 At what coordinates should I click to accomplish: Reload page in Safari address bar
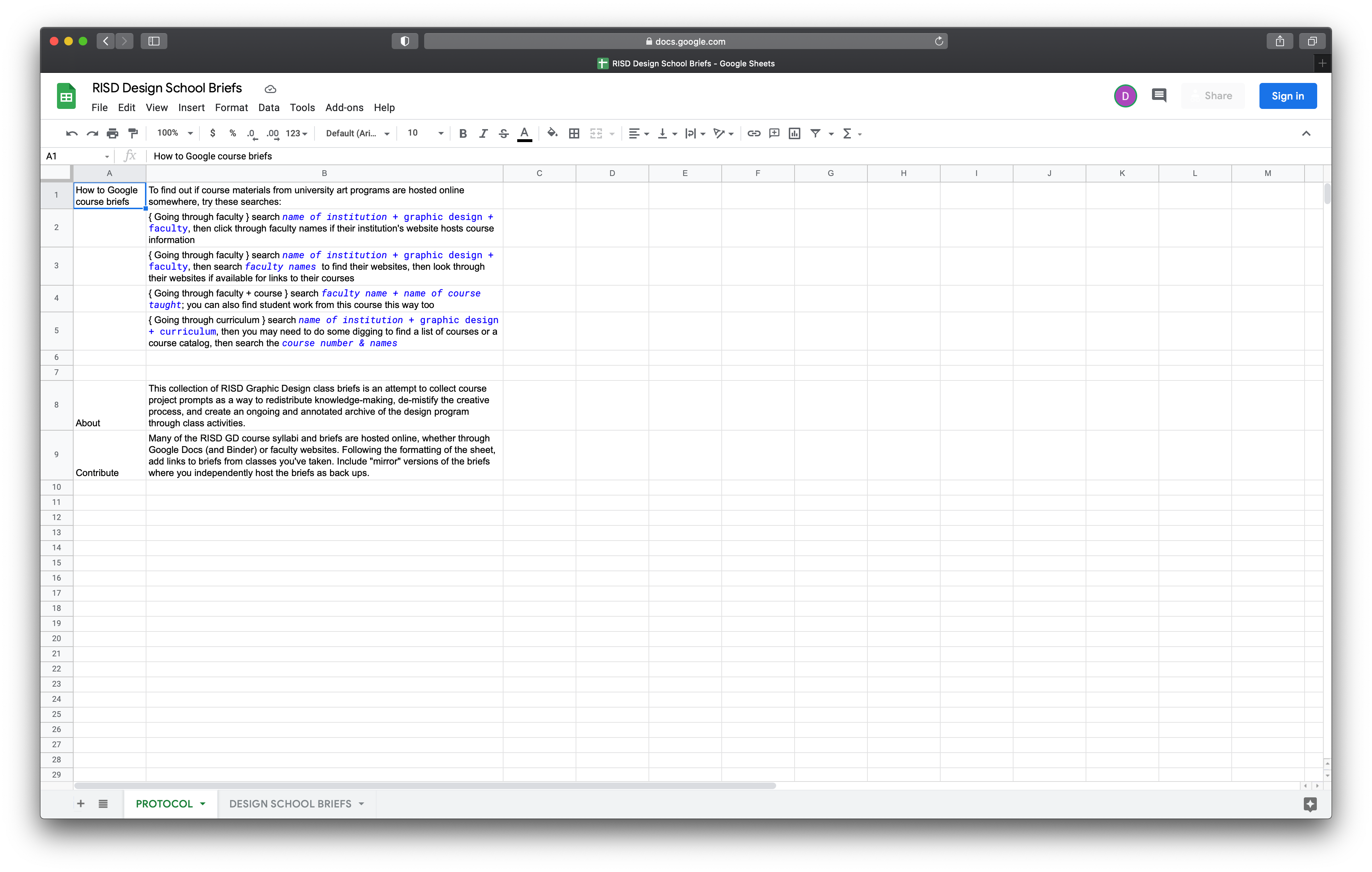coord(938,41)
